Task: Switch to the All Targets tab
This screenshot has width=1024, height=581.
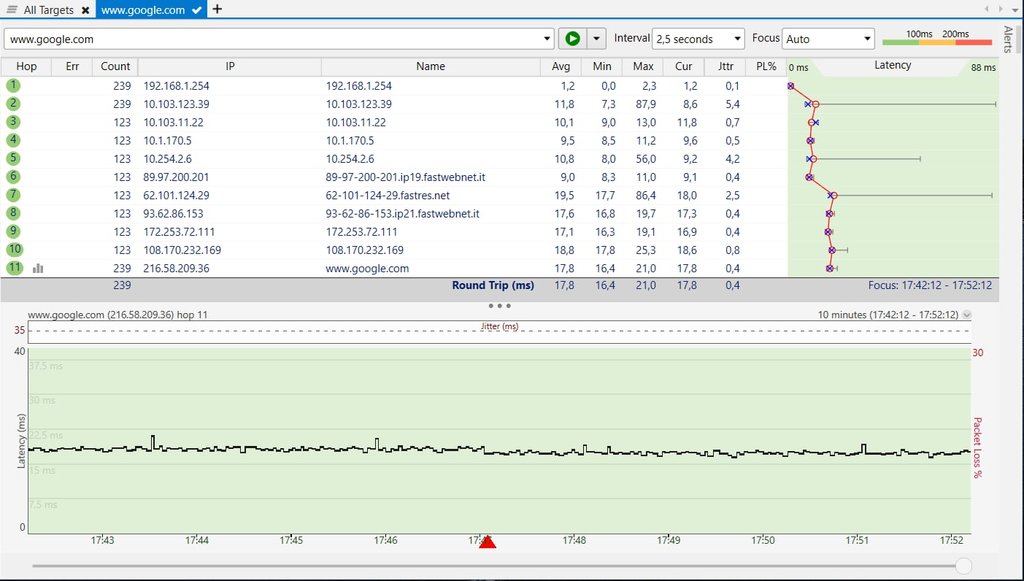Action: coord(48,10)
